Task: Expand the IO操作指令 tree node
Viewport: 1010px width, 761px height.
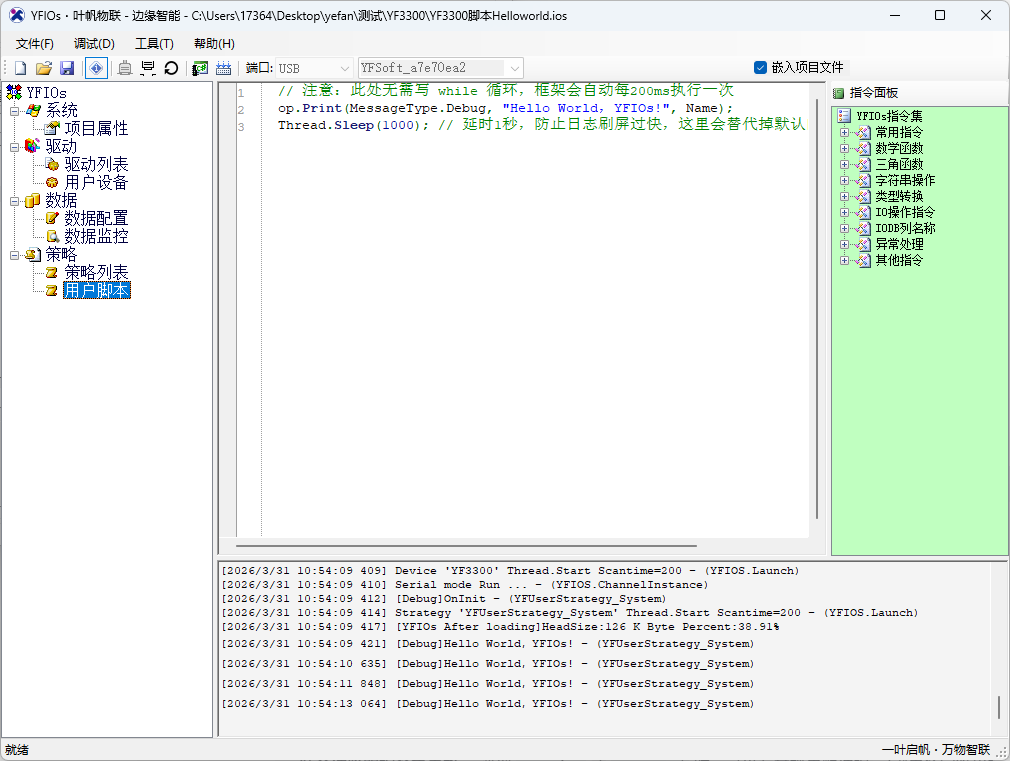Action: 845,212
